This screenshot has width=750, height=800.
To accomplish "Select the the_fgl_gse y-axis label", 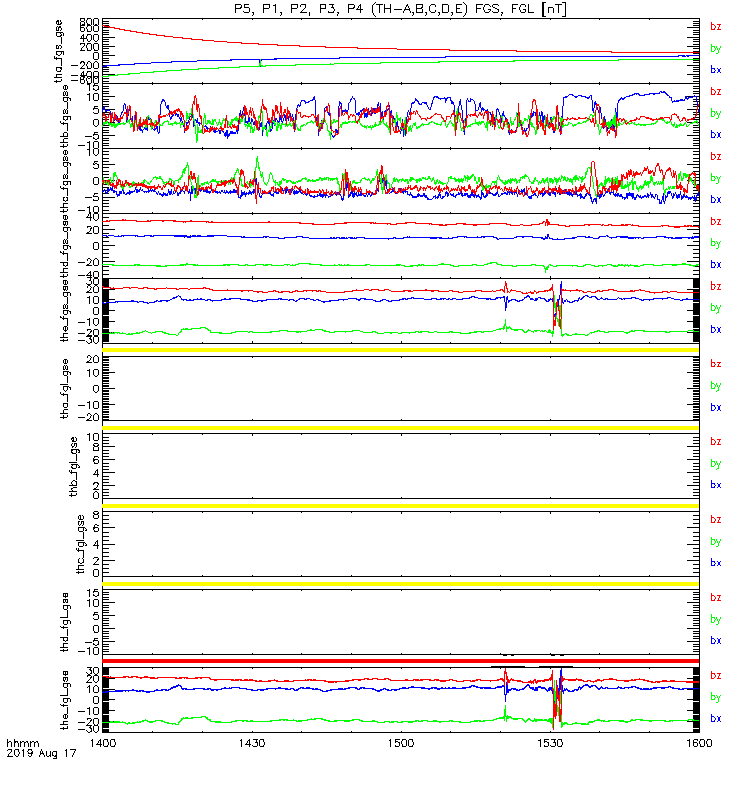I will point(65,700).
